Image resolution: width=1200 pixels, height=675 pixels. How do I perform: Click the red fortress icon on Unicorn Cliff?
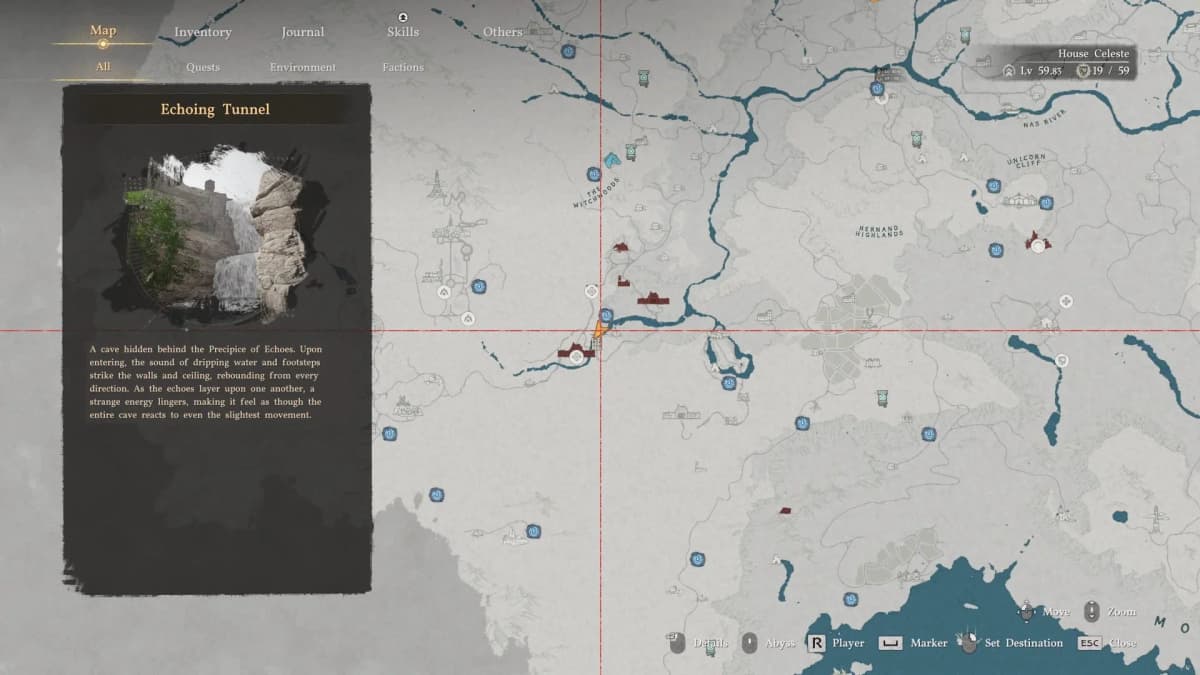1035,239
